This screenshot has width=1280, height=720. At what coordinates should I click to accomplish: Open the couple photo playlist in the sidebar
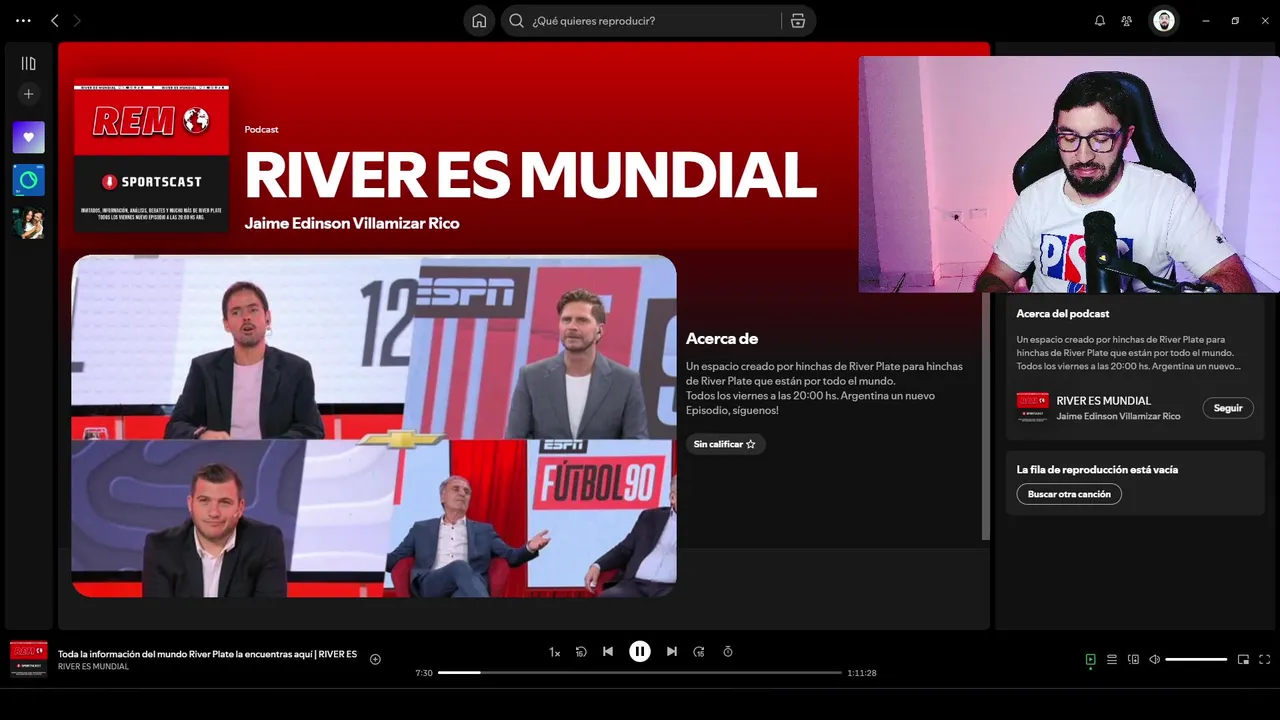pyautogui.click(x=28, y=223)
